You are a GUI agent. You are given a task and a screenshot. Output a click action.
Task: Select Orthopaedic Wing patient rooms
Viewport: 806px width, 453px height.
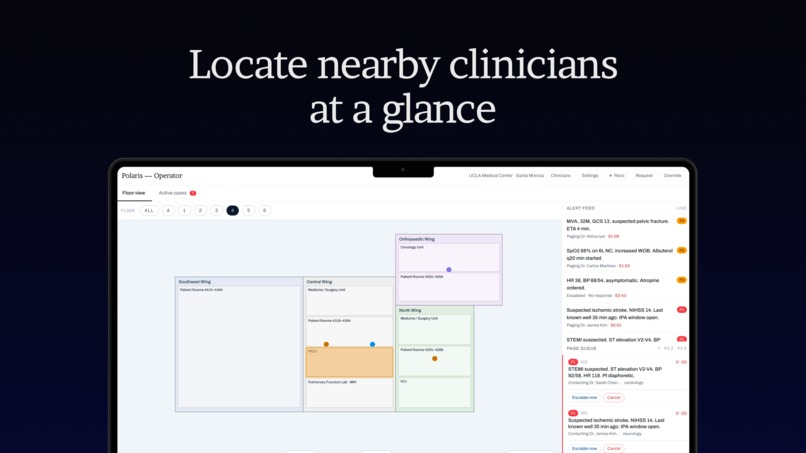449,287
